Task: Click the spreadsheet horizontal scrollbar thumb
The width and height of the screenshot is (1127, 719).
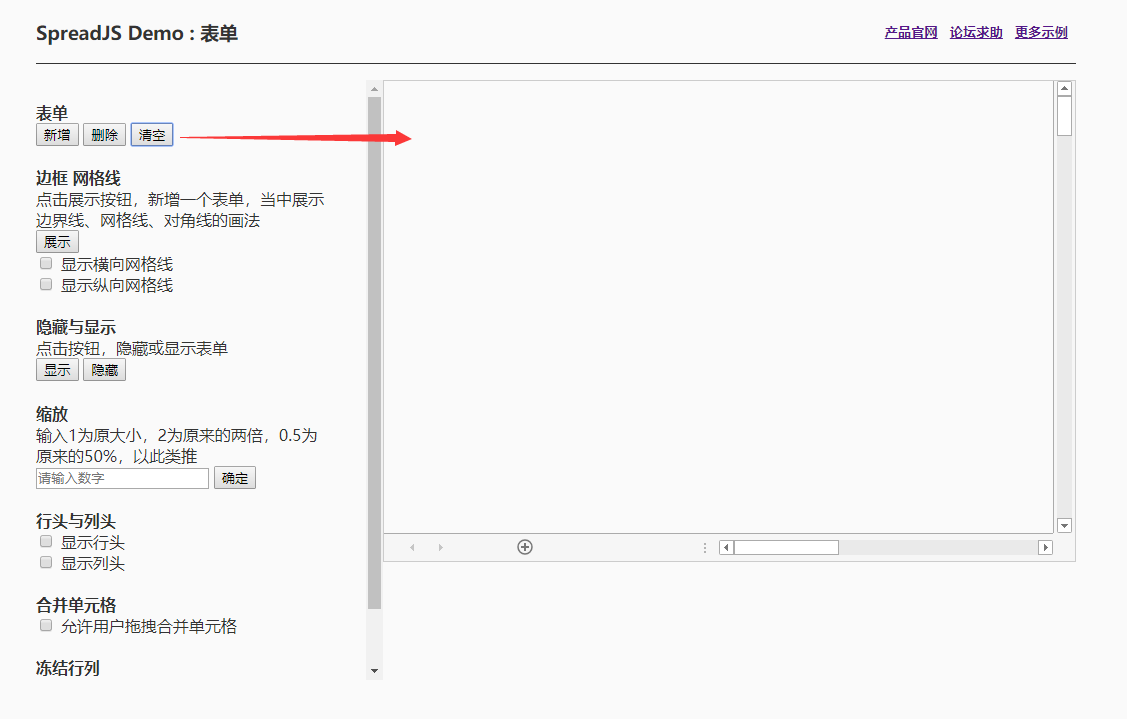Action: click(x=786, y=548)
